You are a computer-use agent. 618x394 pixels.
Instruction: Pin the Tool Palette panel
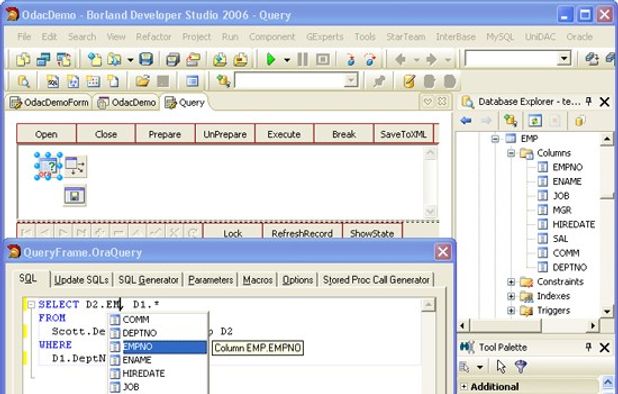point(588,347)
